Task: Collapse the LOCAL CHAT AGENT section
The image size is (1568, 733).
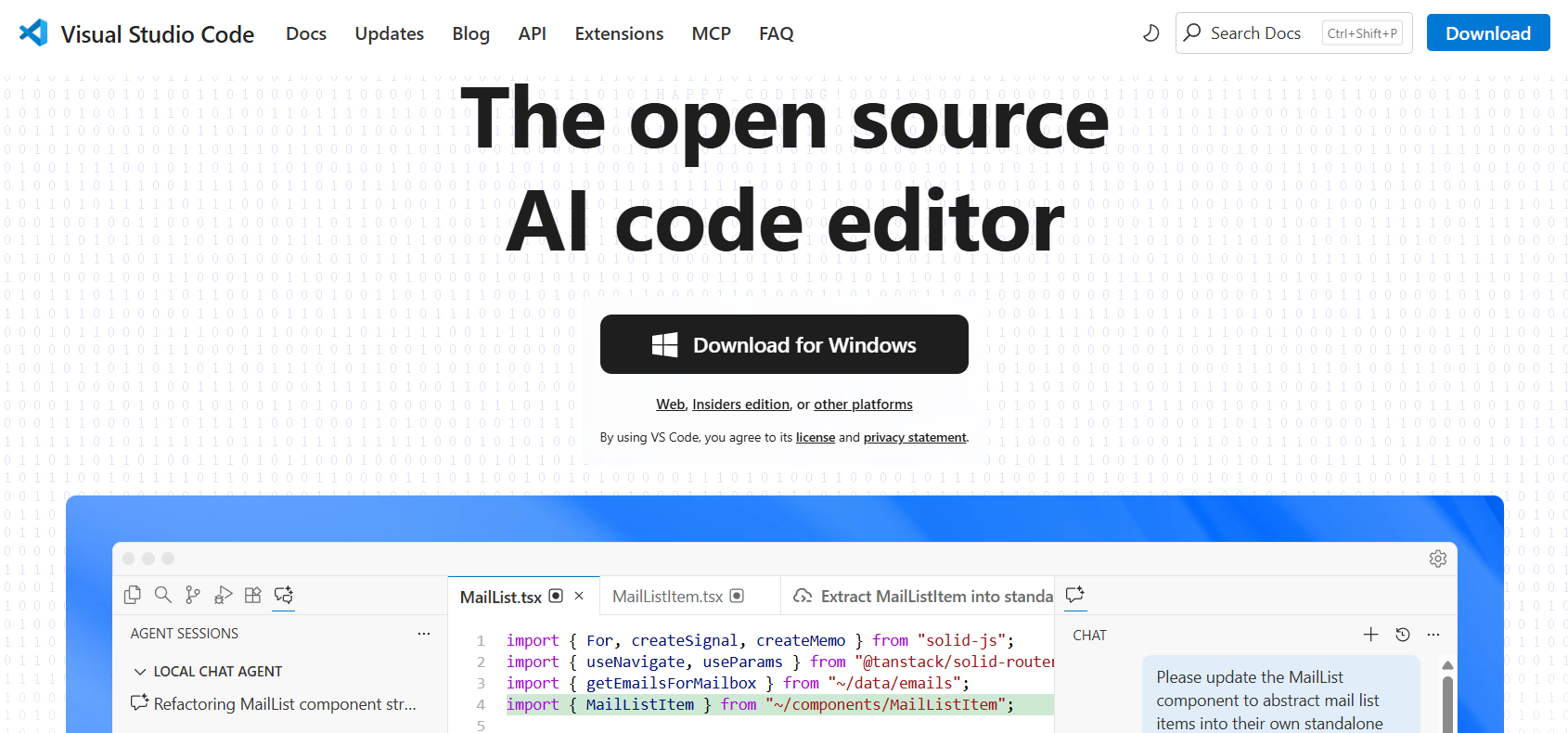Action: 140,672
